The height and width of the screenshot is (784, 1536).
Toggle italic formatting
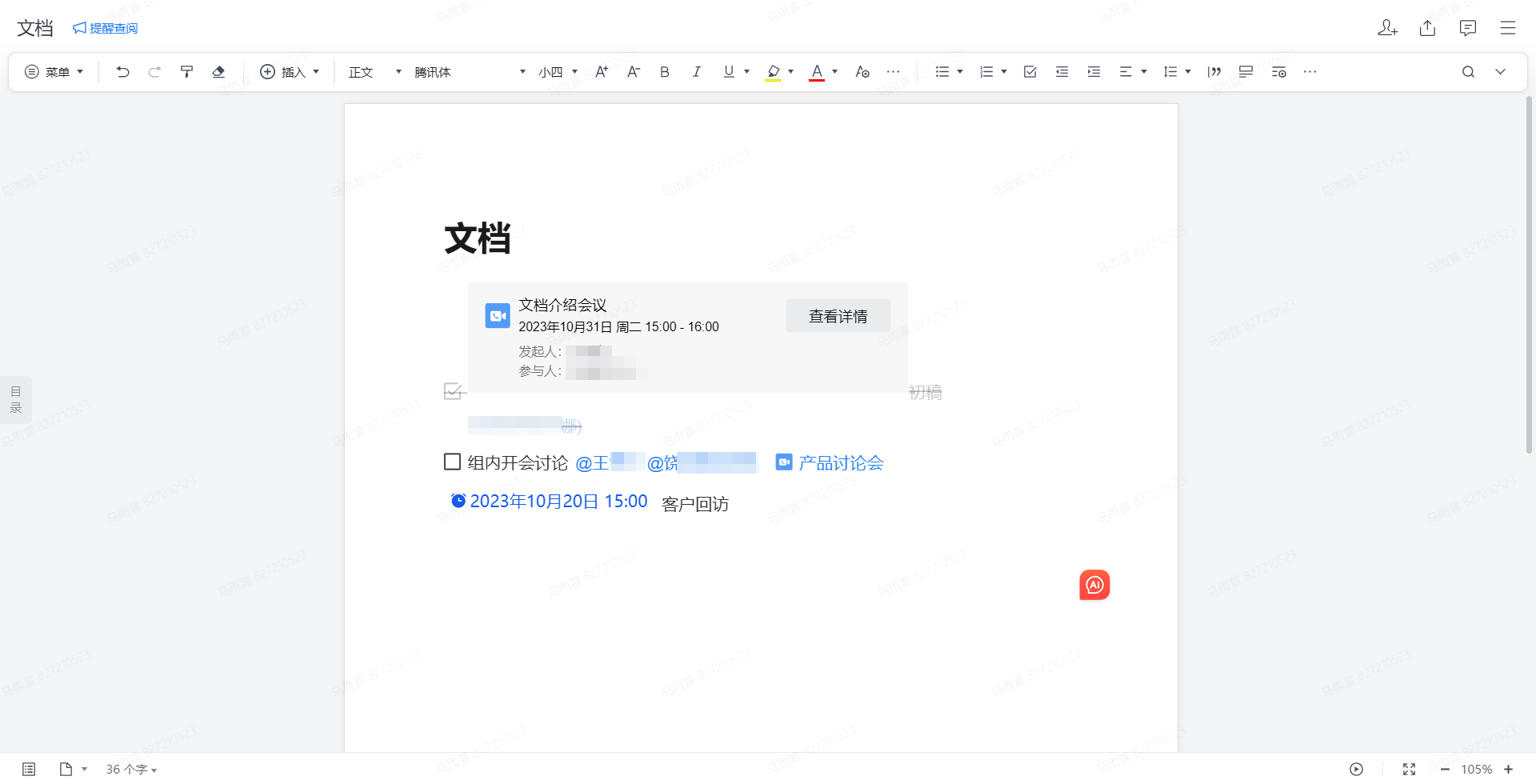[x=697, y=72]
